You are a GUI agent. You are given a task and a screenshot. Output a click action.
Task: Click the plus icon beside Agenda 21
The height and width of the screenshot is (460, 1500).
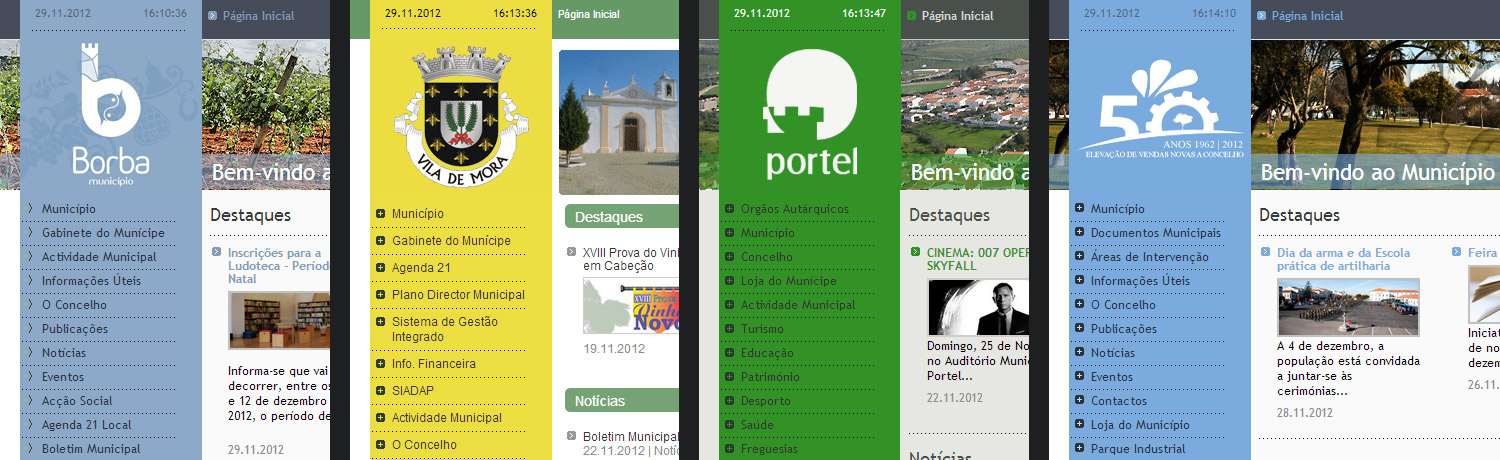coord(381,268)
